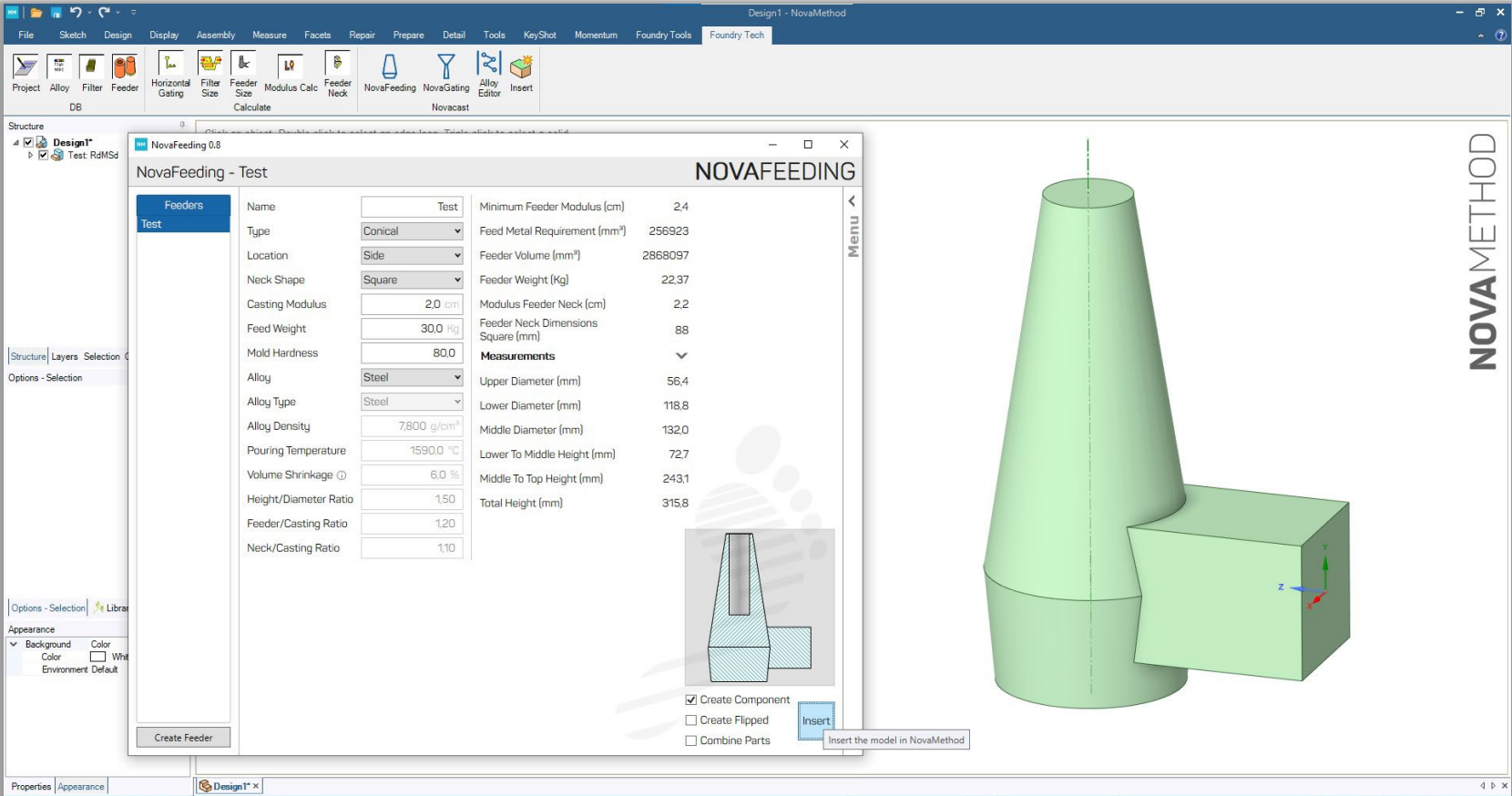Screen dimensions: 1512x796
Task: Open the Measure ribbon tab
Action: point(269,35)
